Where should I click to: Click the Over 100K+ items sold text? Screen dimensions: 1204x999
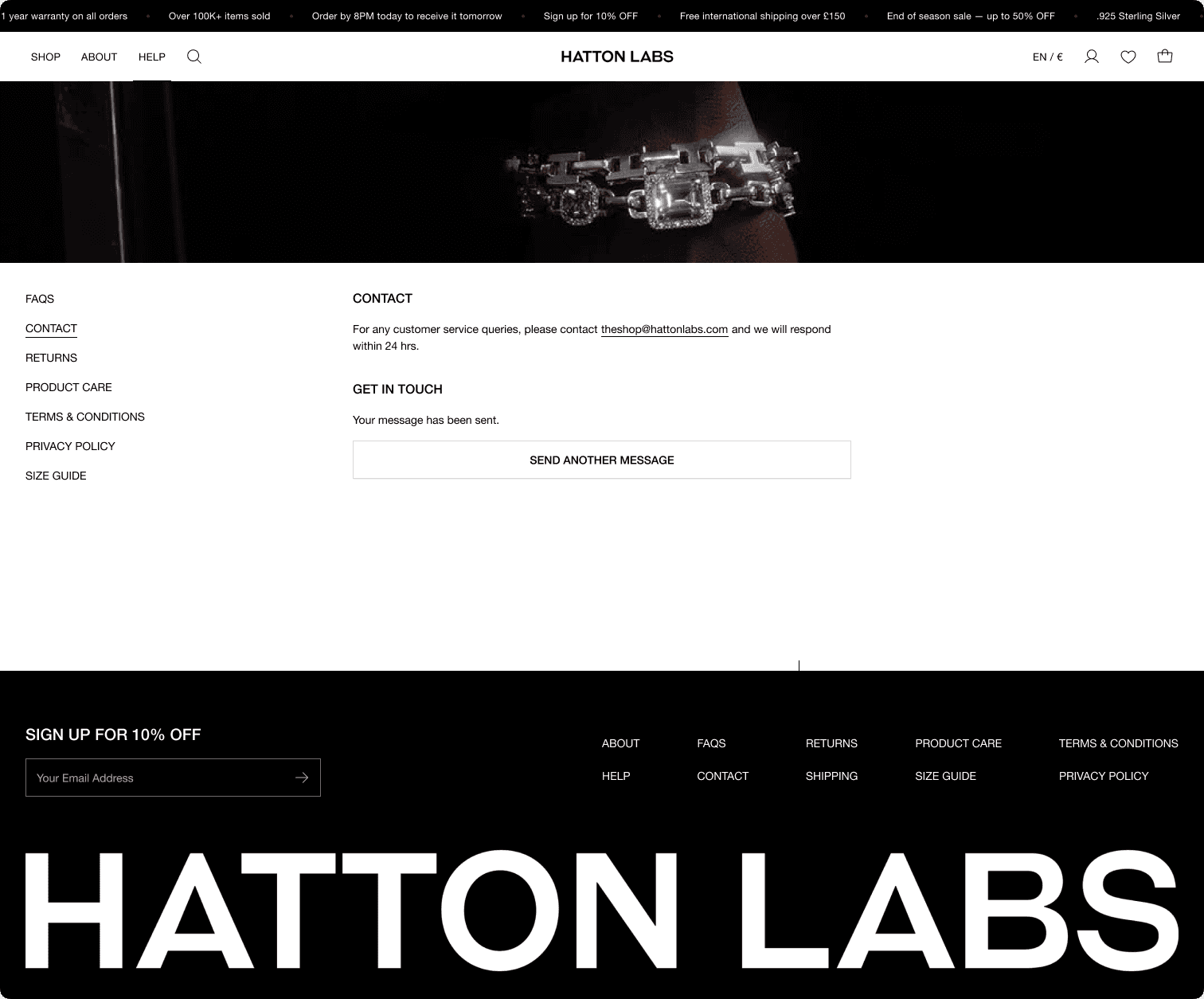(219, 16)
